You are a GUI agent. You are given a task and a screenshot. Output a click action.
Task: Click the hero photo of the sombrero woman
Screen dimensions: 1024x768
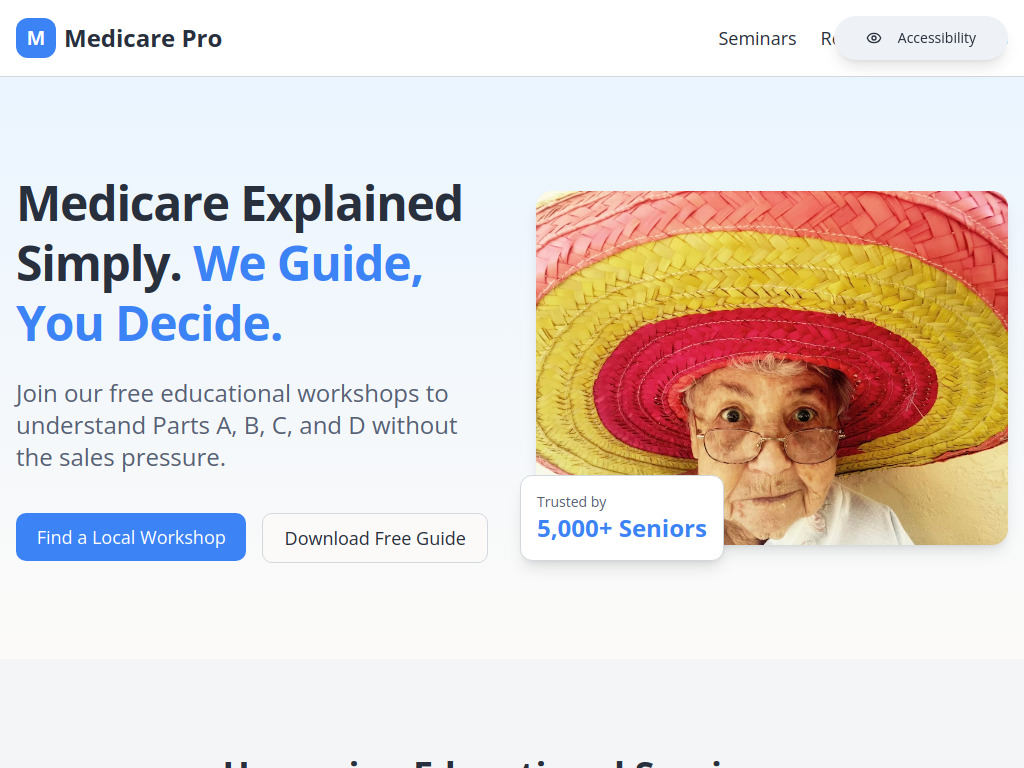(x=800, y=330)
